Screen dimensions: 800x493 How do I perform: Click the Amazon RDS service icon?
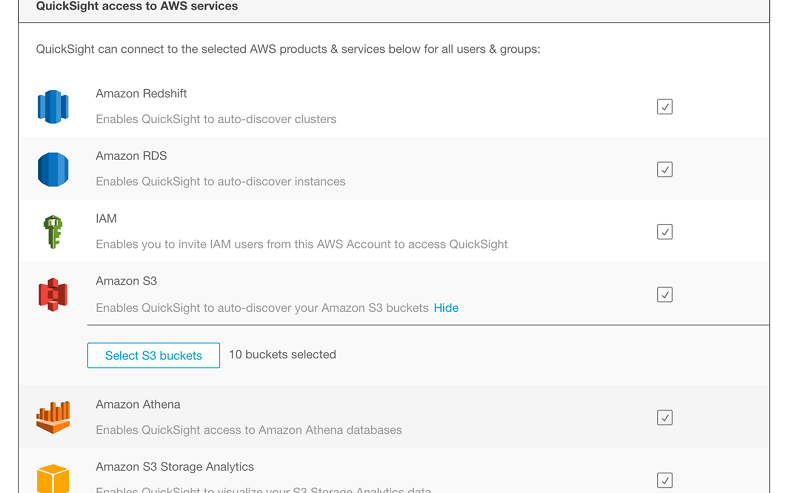52,169
